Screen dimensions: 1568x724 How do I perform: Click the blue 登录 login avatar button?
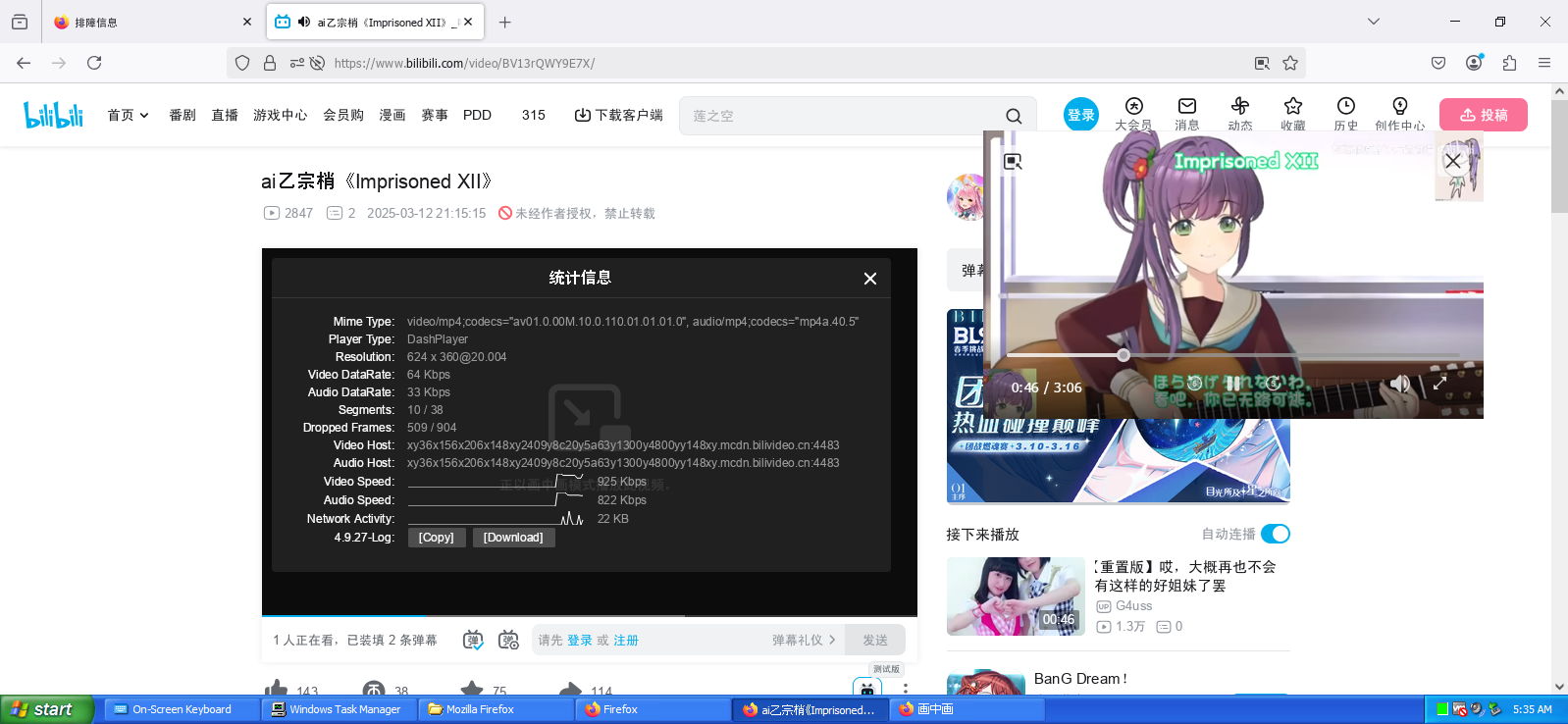(x=1081, y=115)
